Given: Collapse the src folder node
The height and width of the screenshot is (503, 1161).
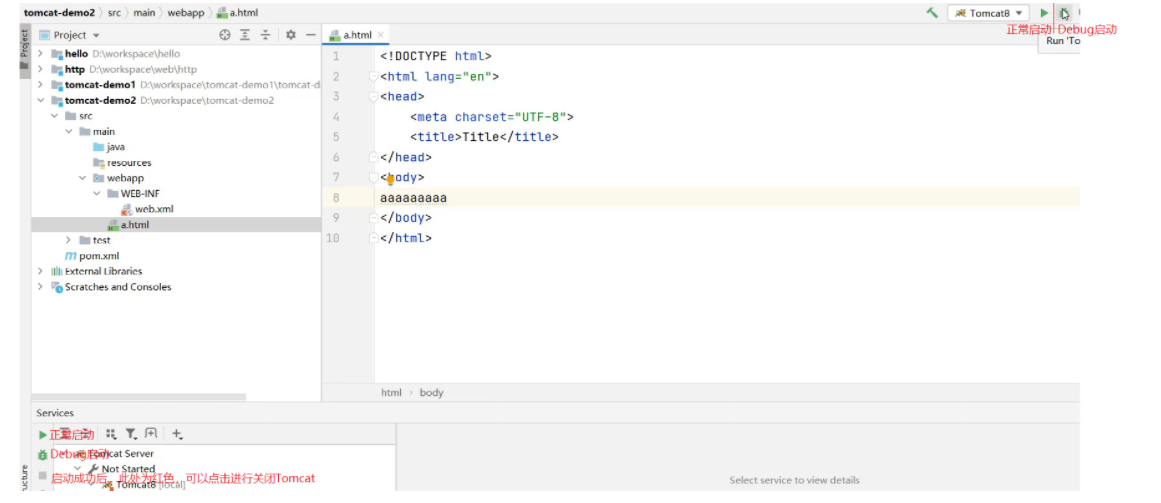Looking at the screenshot, I should tap(55, 116).
